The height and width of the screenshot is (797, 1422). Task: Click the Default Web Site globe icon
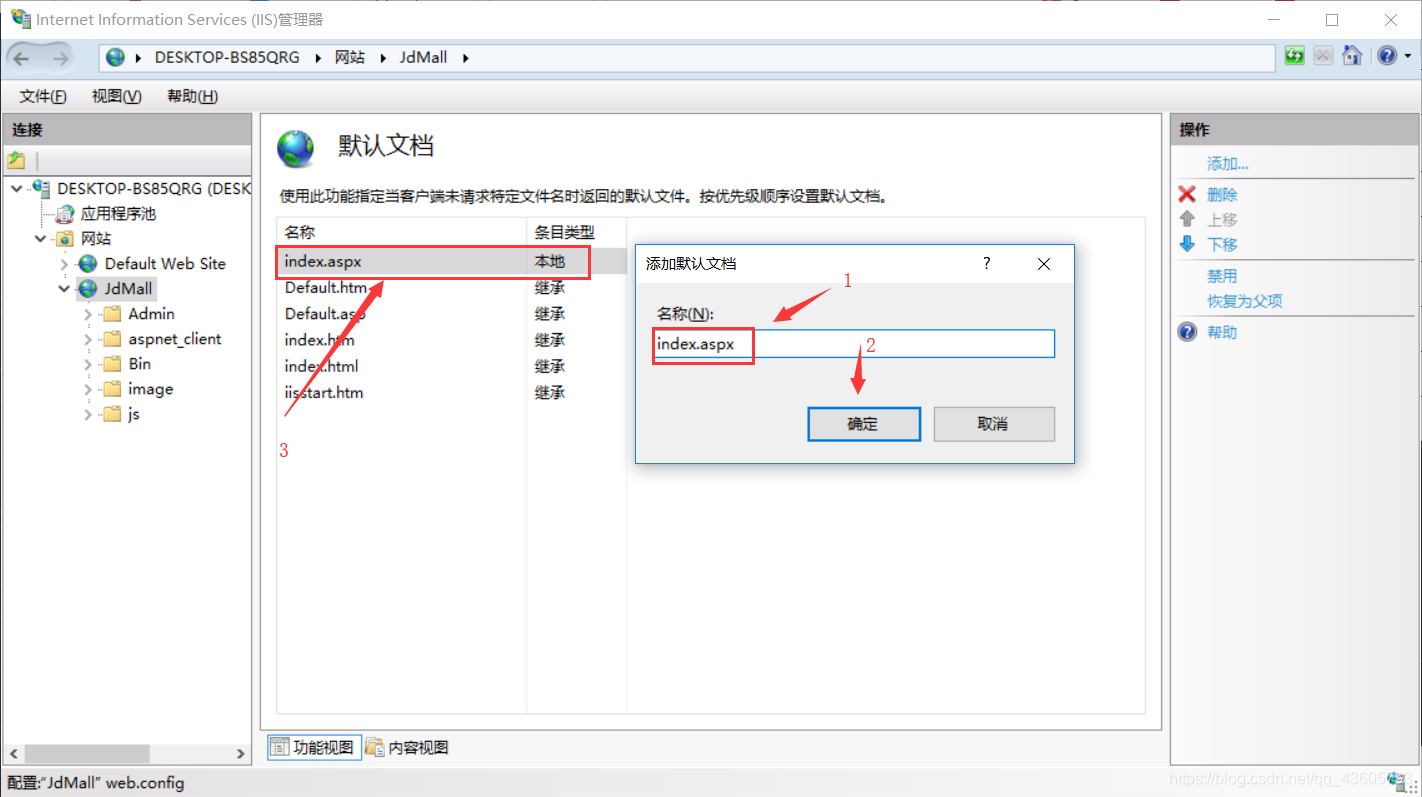coord(88,264)
